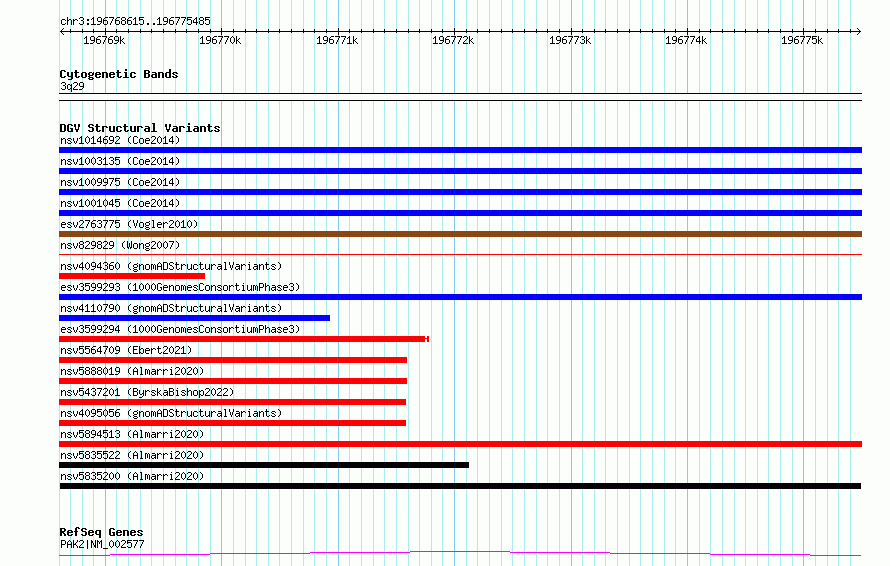Click the 196770k ruler tick label
This screenshot has width=890, height=566.
[x=220, y=40]
